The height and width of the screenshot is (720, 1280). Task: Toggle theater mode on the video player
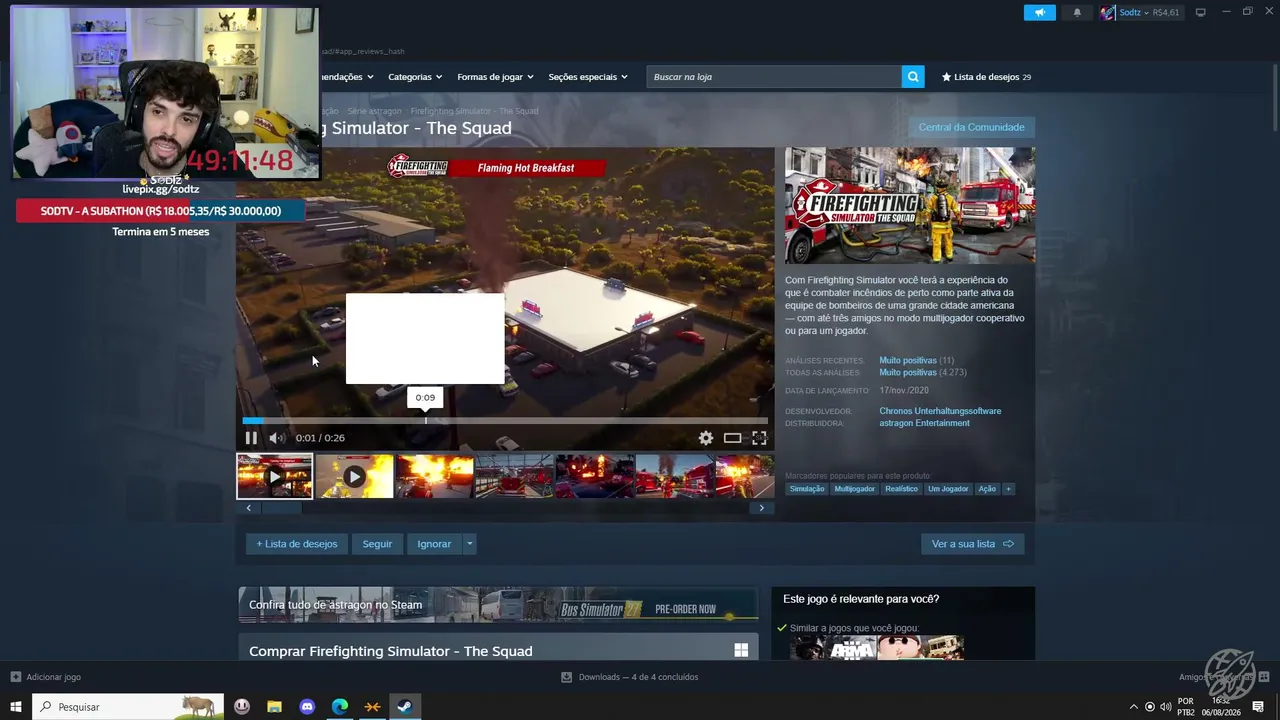tap(733, 438)
